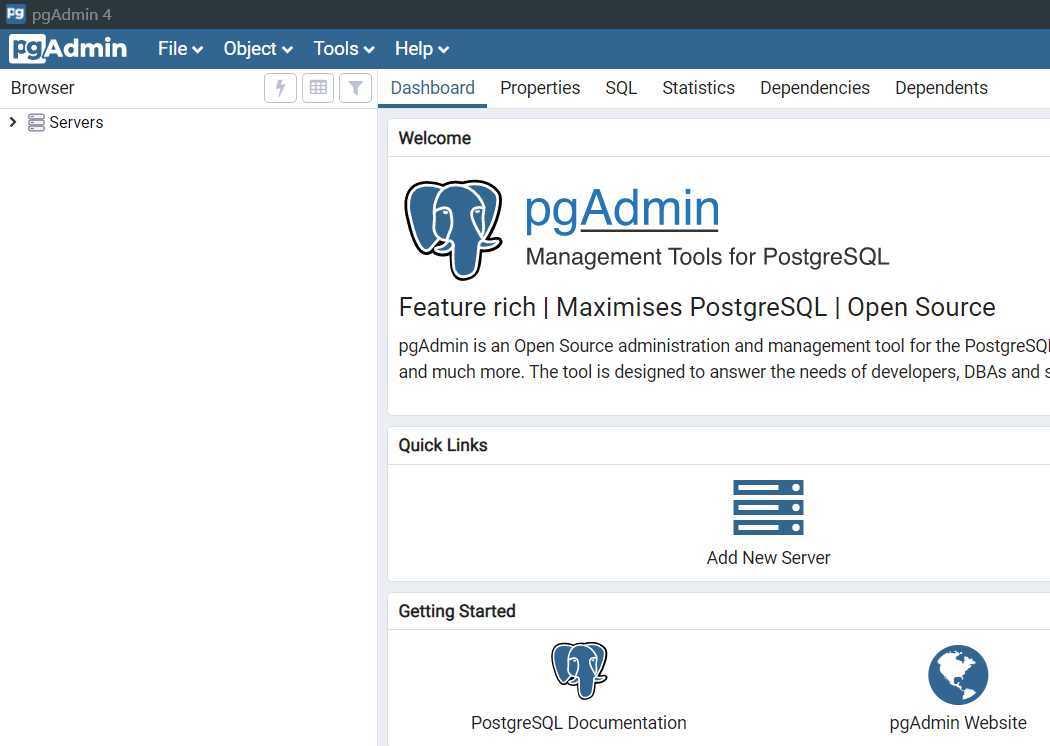Image resolution: width=1050 pixels, height=746 pixels.
Task: Click the Add New Server icon
Action: tap(768, 508)
